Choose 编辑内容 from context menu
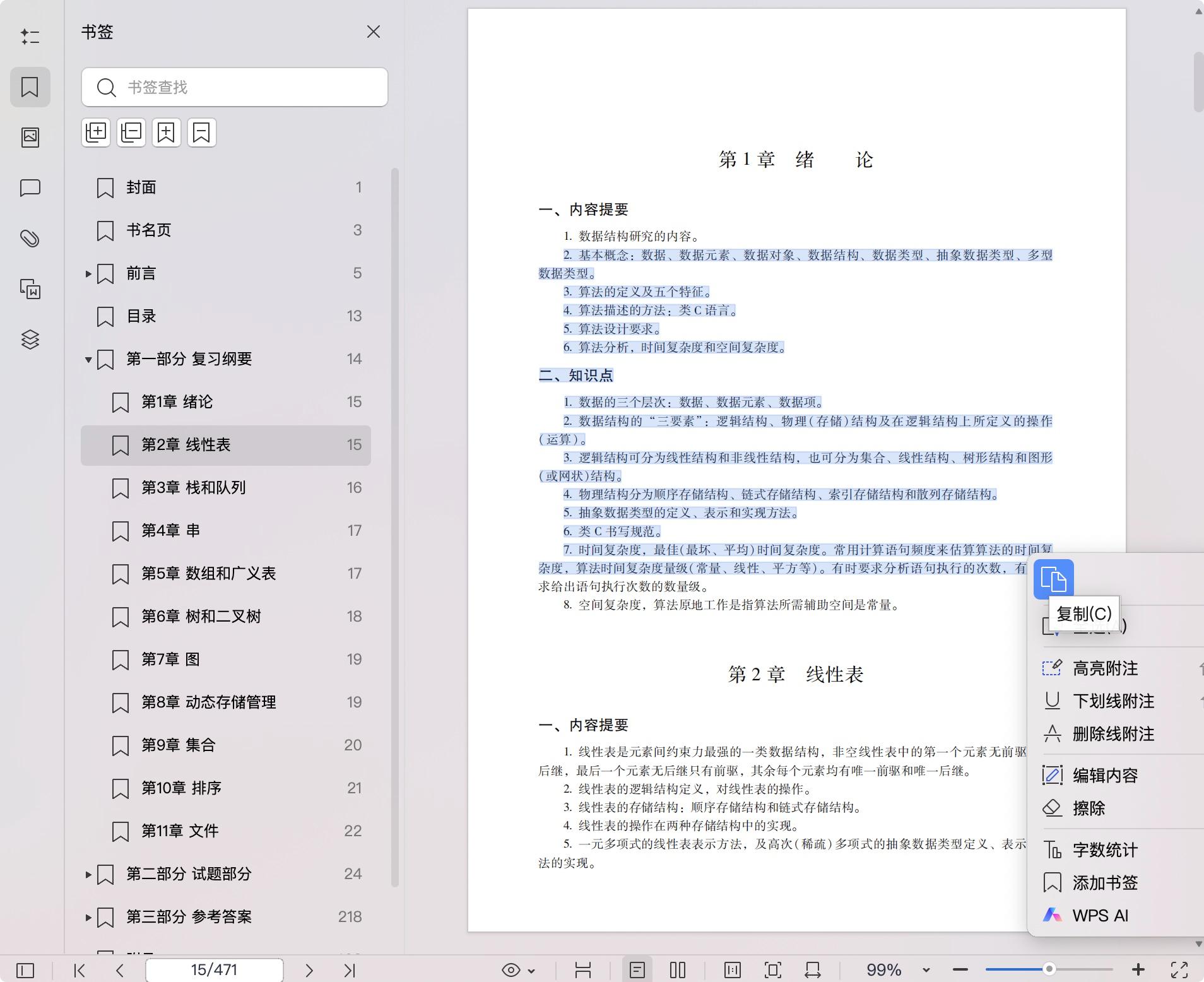The image size is (1204, 982). (x=1117, y=776)
